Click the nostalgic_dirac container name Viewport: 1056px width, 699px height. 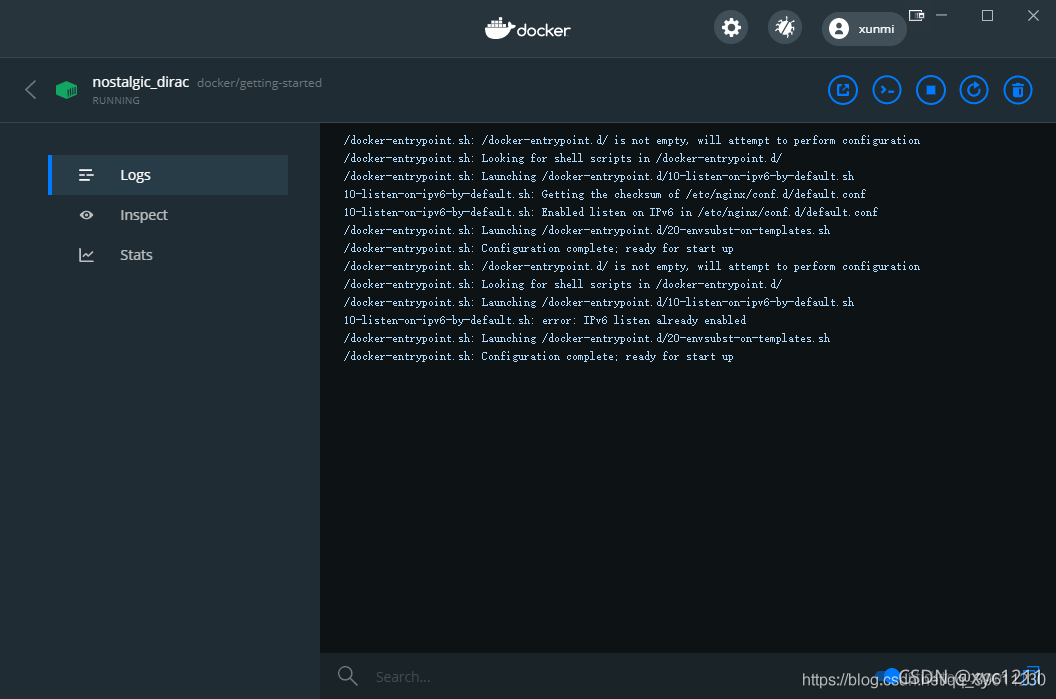pos(140,82)
